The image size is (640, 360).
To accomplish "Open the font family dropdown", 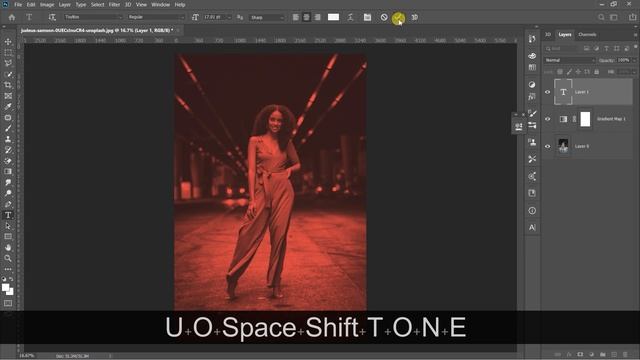I will [x=93, y=17].
